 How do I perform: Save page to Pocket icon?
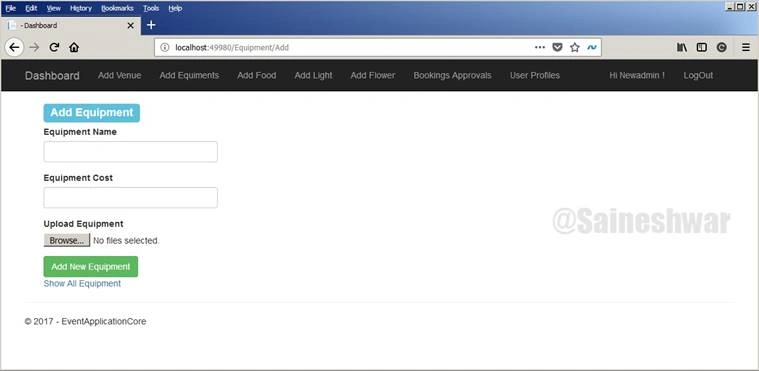click(x=558, y=47)
